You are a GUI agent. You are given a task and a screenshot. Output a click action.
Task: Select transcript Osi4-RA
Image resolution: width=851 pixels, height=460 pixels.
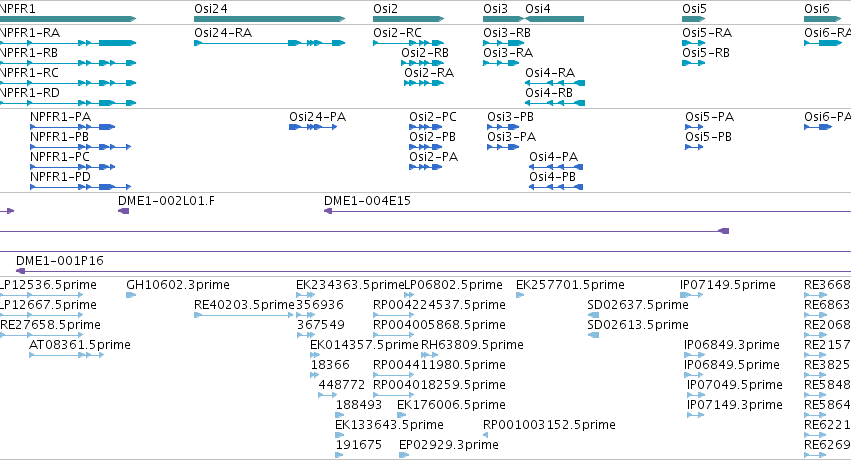(x=555, y=83)
